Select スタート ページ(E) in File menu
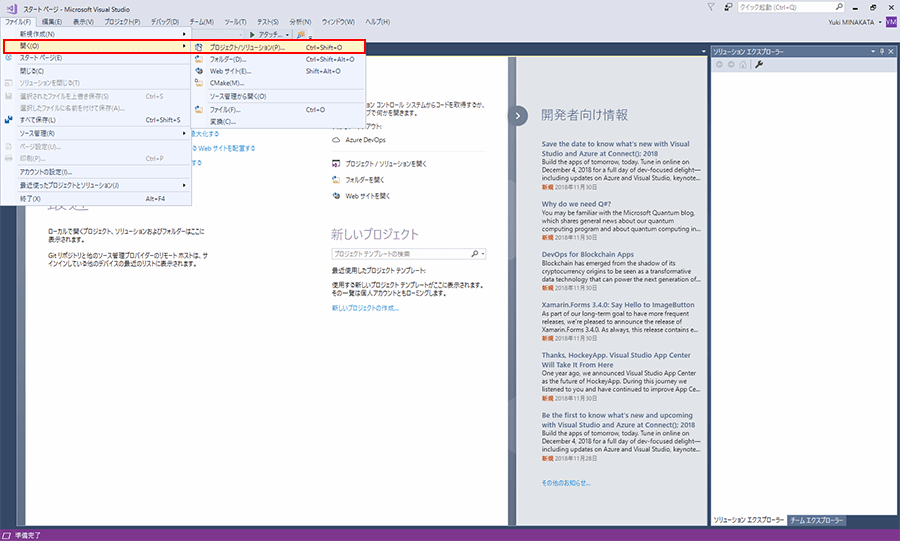900x541 pixels. coord(96,58)
